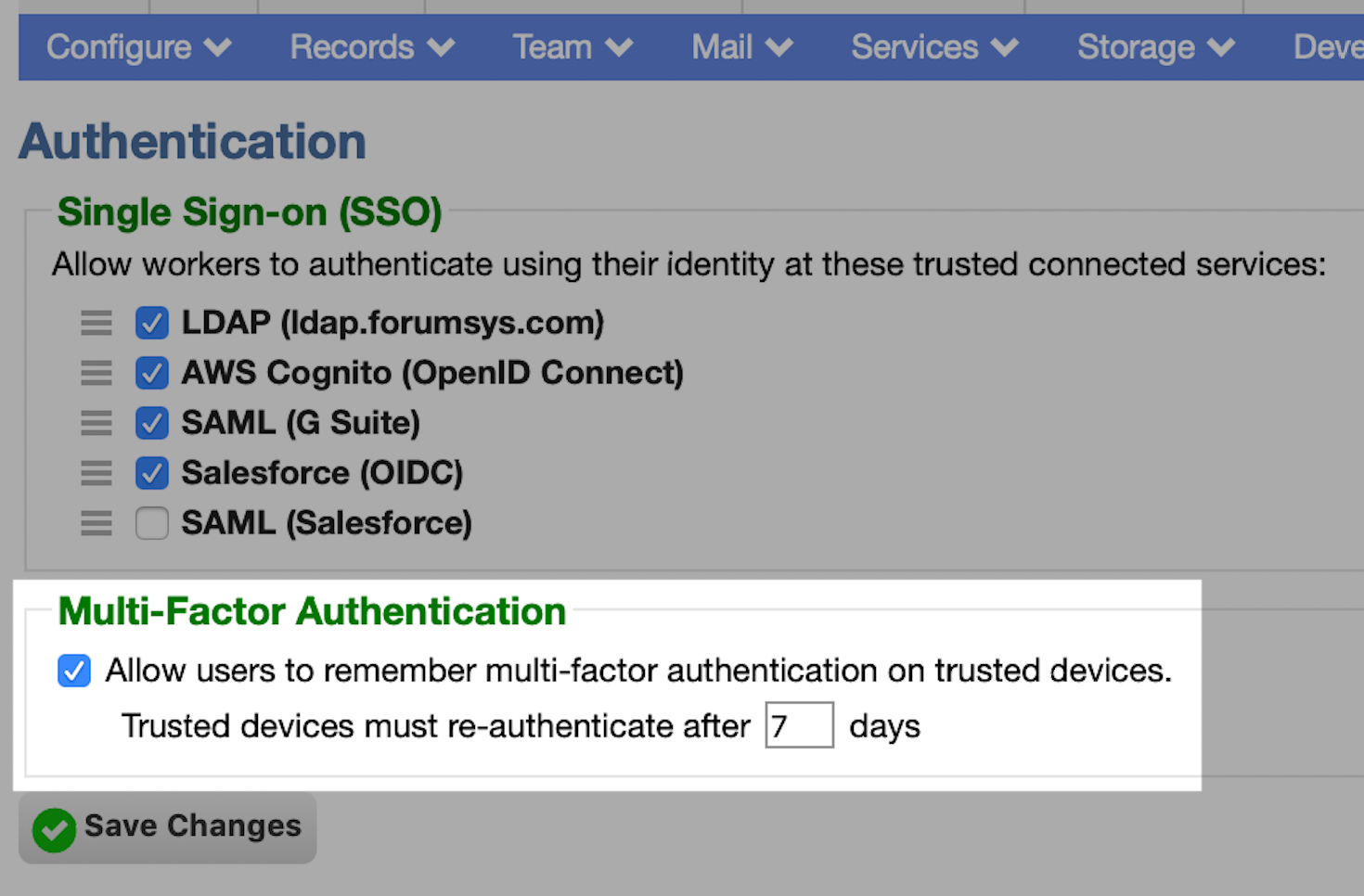
Task: Uncheck the LDAP (ldap.forumsys.com) checkbox
Action: tap(152, 323)
